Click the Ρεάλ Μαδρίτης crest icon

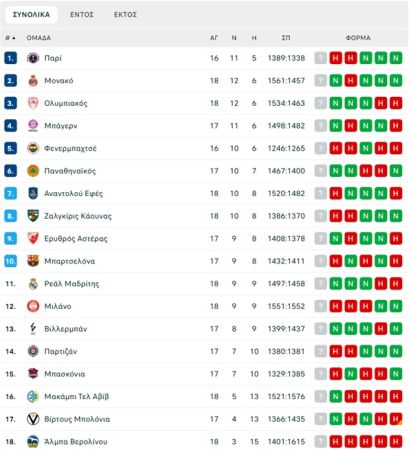click(33, 284)
